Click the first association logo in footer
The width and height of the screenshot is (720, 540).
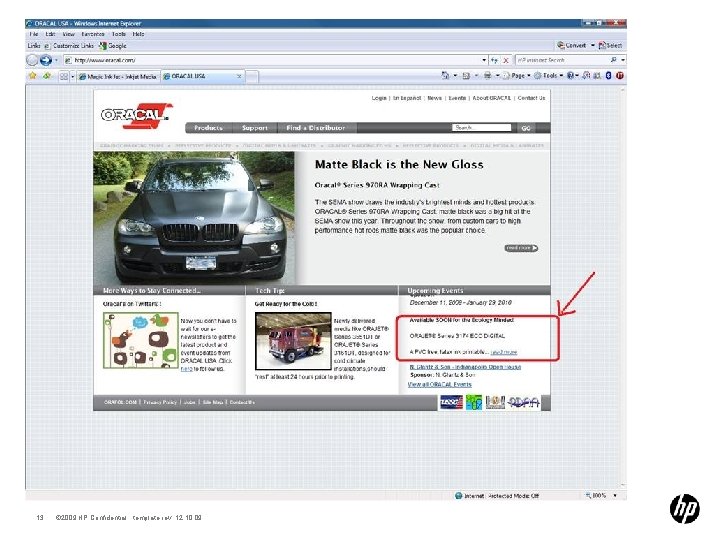(451, 403)
